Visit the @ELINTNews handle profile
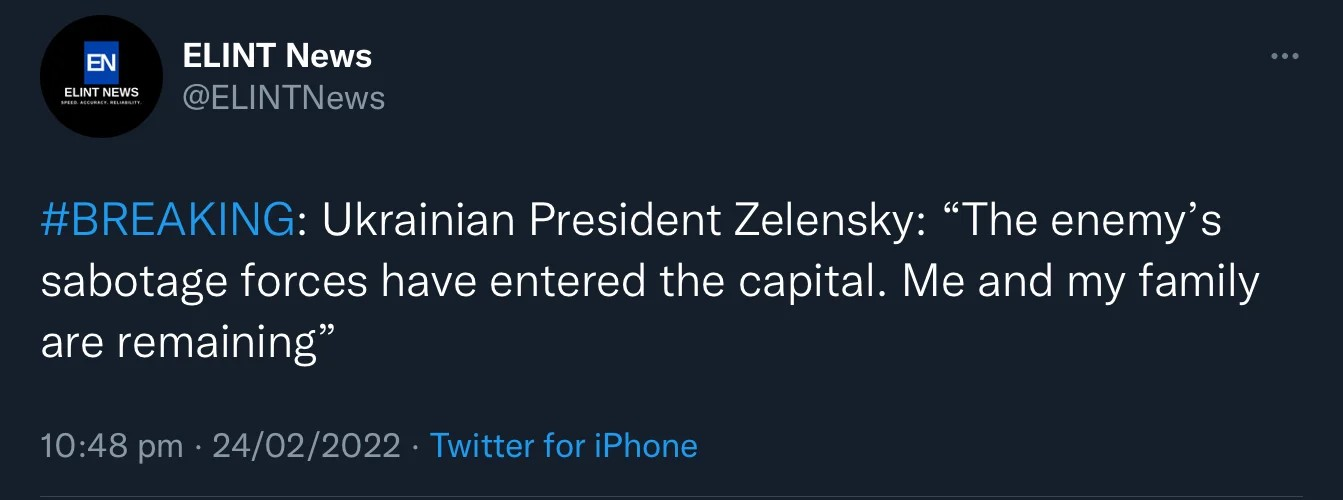The image size is (1343, 500). point(283,98)
